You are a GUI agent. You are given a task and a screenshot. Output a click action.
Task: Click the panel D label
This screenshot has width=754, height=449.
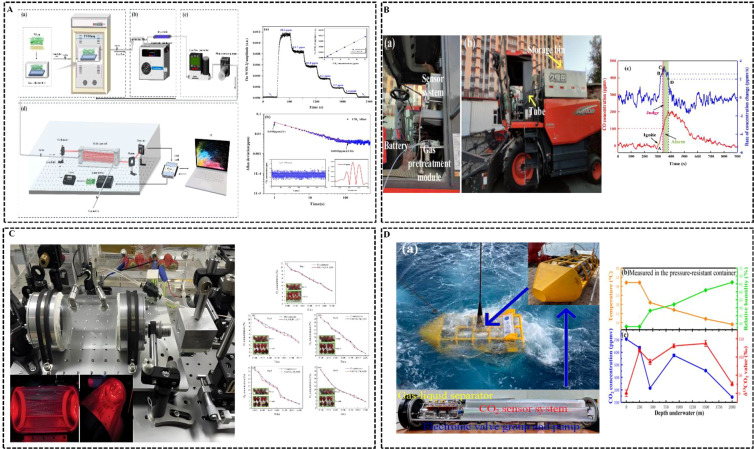pos(387,234)
